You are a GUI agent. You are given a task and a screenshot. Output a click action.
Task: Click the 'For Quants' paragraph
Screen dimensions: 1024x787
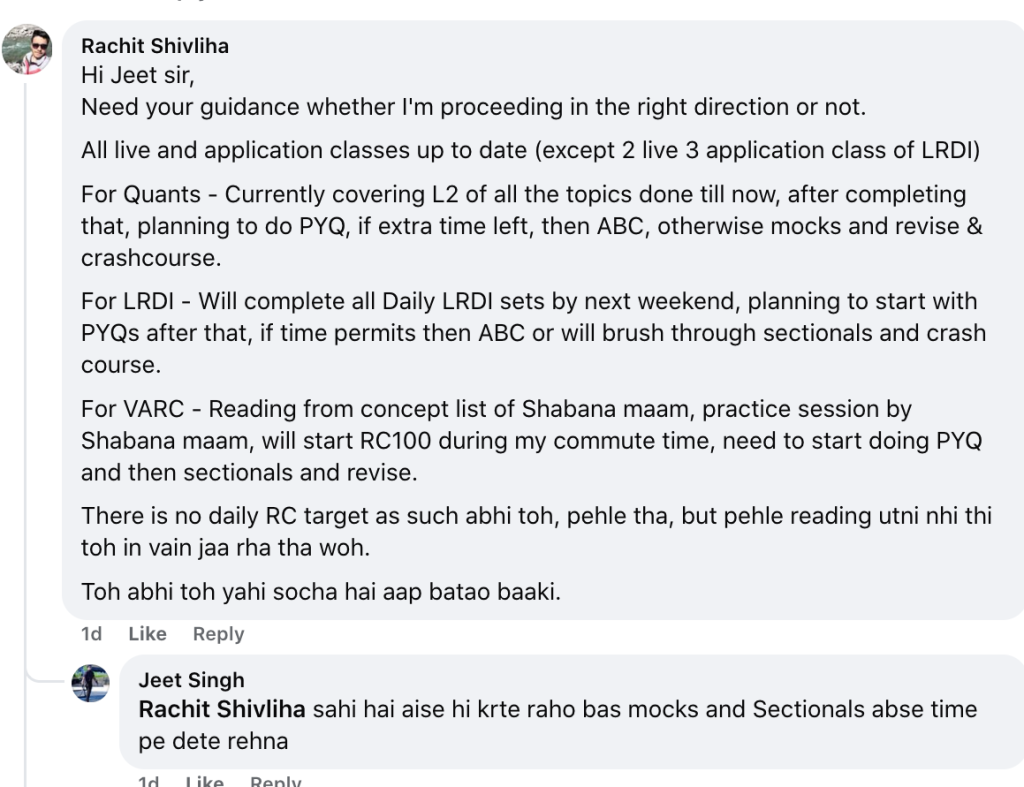click(532, 226)
